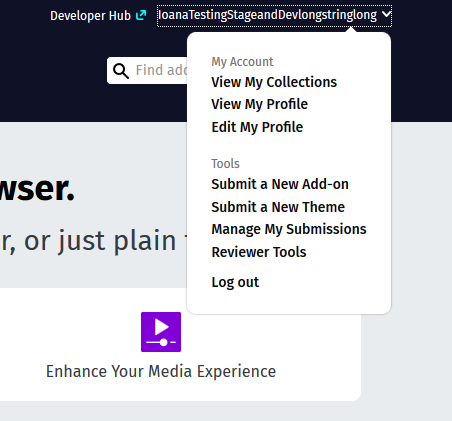
Task: Choose Edit My Profile
Action: tap(257, 127)
